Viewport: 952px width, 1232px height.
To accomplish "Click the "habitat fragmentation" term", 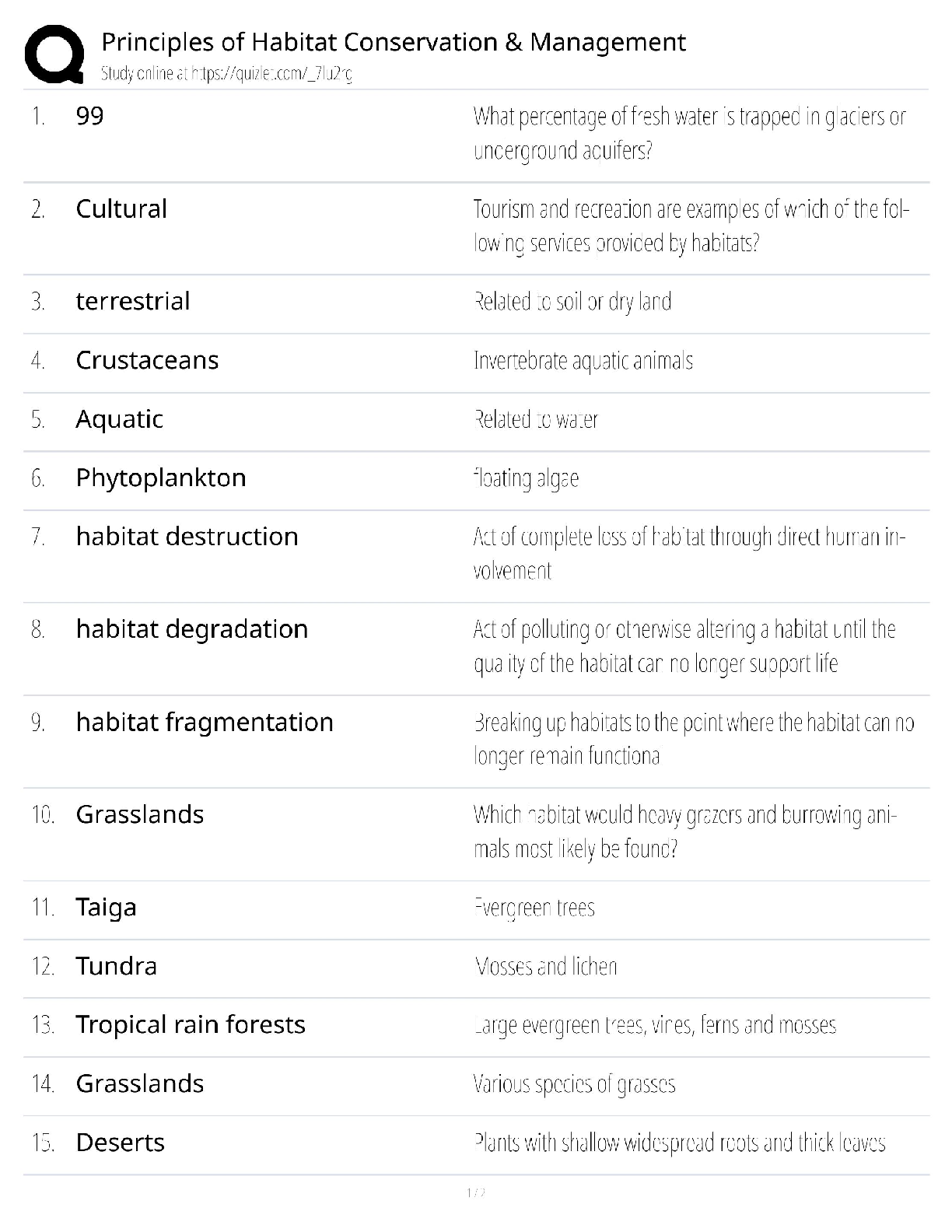I will coord(205,722).
